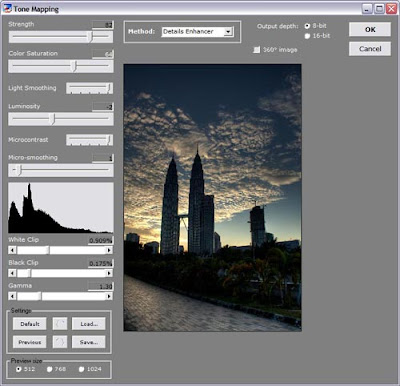The height and width of the screenshot is (386, 400).
Task: Choose 1024 preview size
Action: (81, 369)
